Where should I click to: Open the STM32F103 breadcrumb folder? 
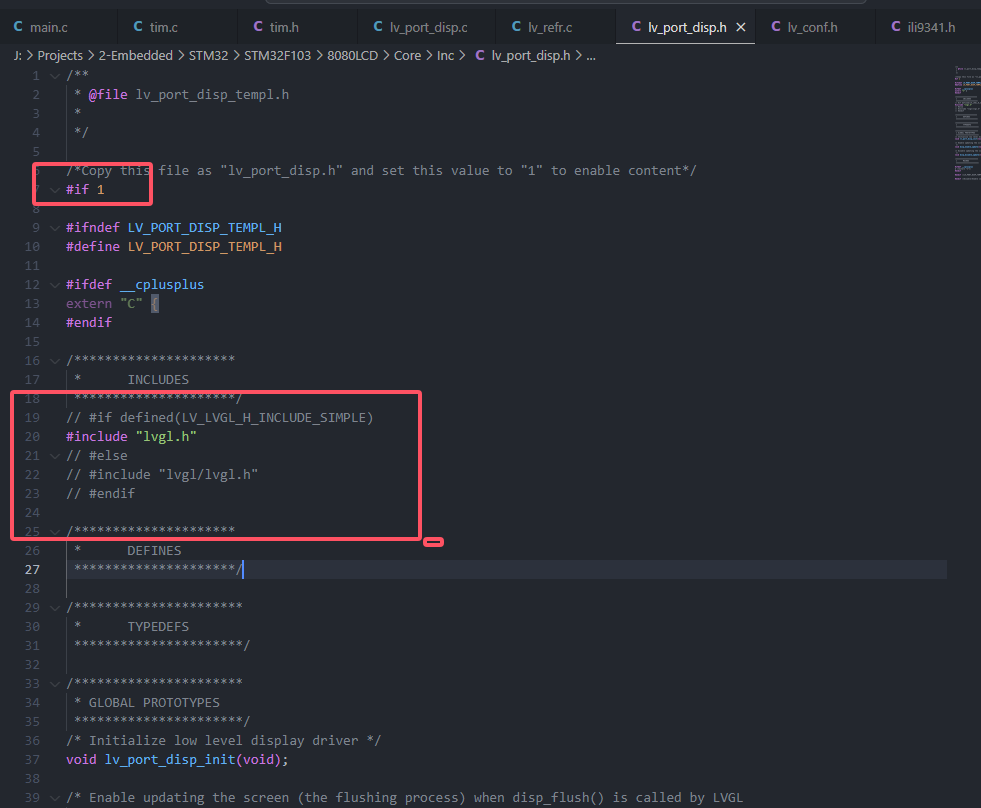coord(277,56)
